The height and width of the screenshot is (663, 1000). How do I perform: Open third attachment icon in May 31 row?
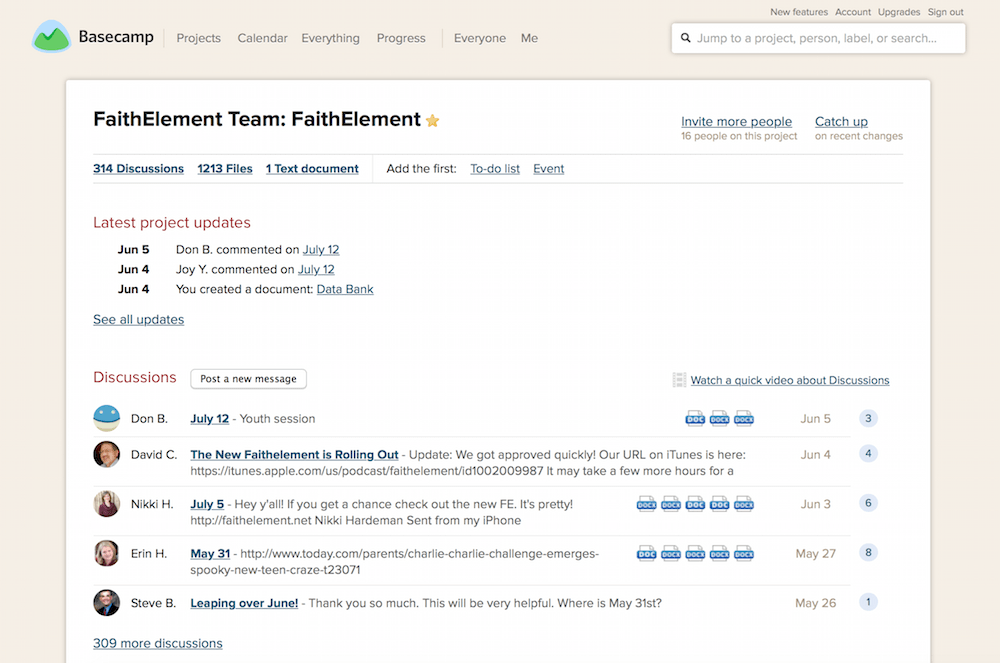[x=695, y=553]
